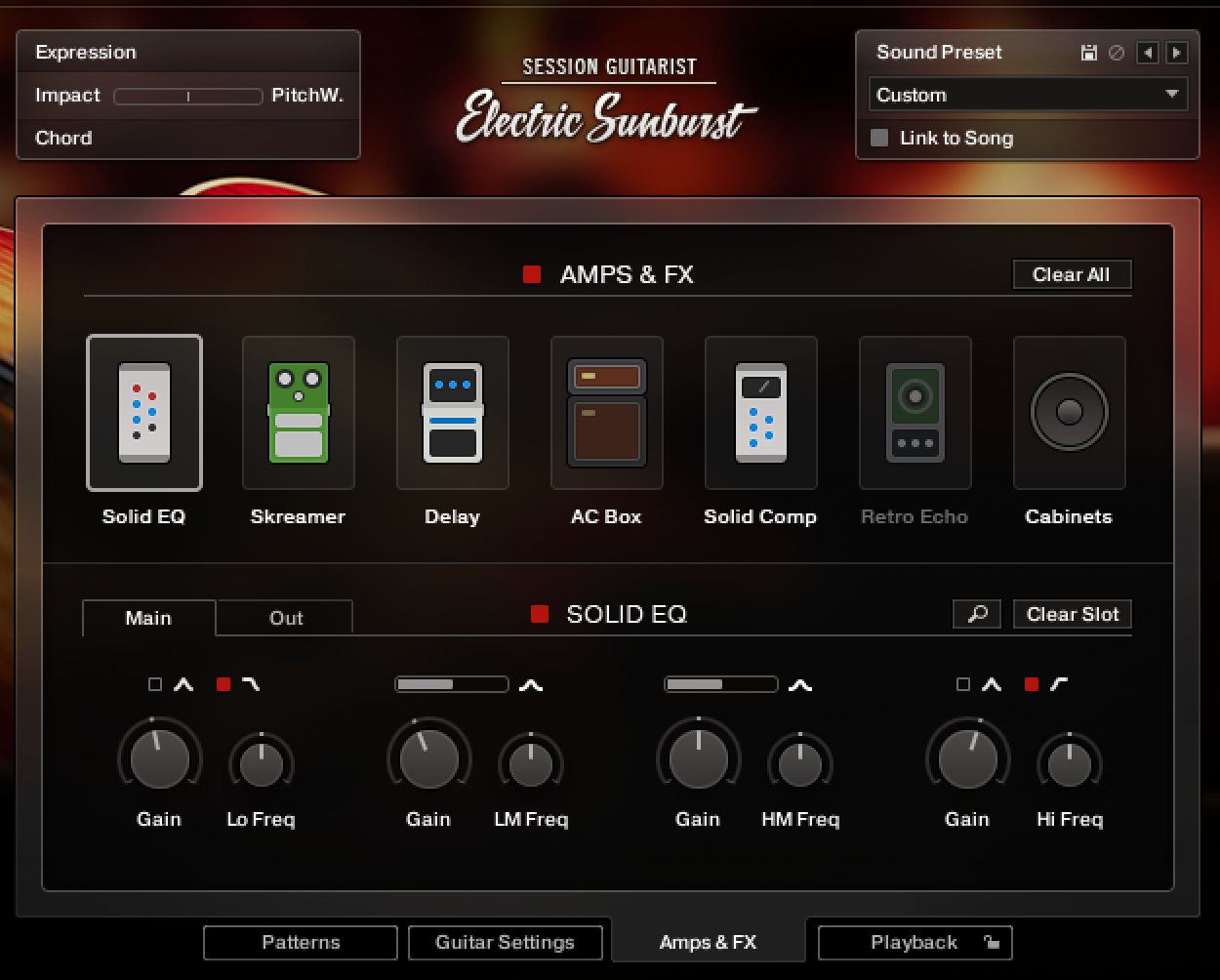
Task: Click the Clear Slot button
Action: click(x=1073, y=614)
